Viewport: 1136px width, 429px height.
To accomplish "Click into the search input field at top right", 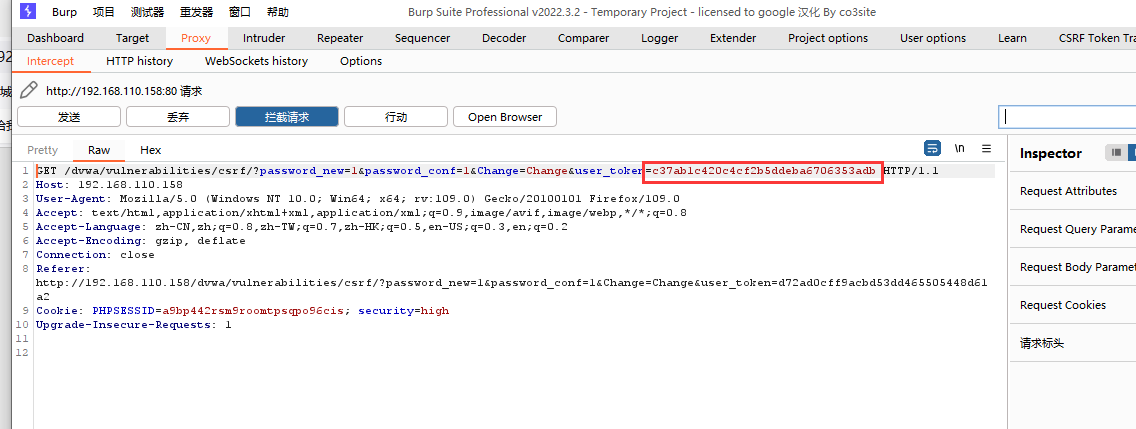I will tap(1067, 117).
